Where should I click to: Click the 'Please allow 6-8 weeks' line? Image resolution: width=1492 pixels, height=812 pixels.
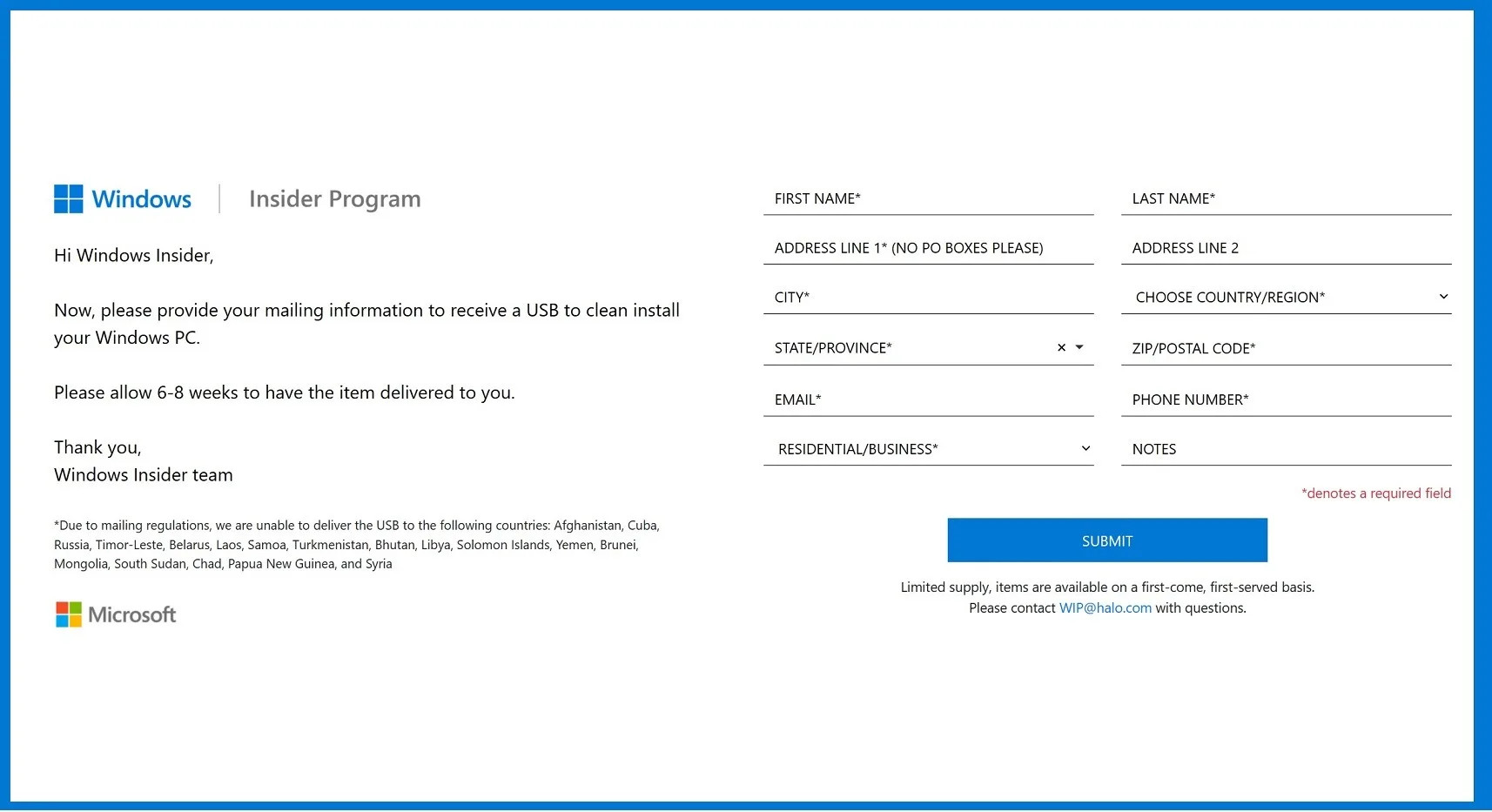[285, 393]
